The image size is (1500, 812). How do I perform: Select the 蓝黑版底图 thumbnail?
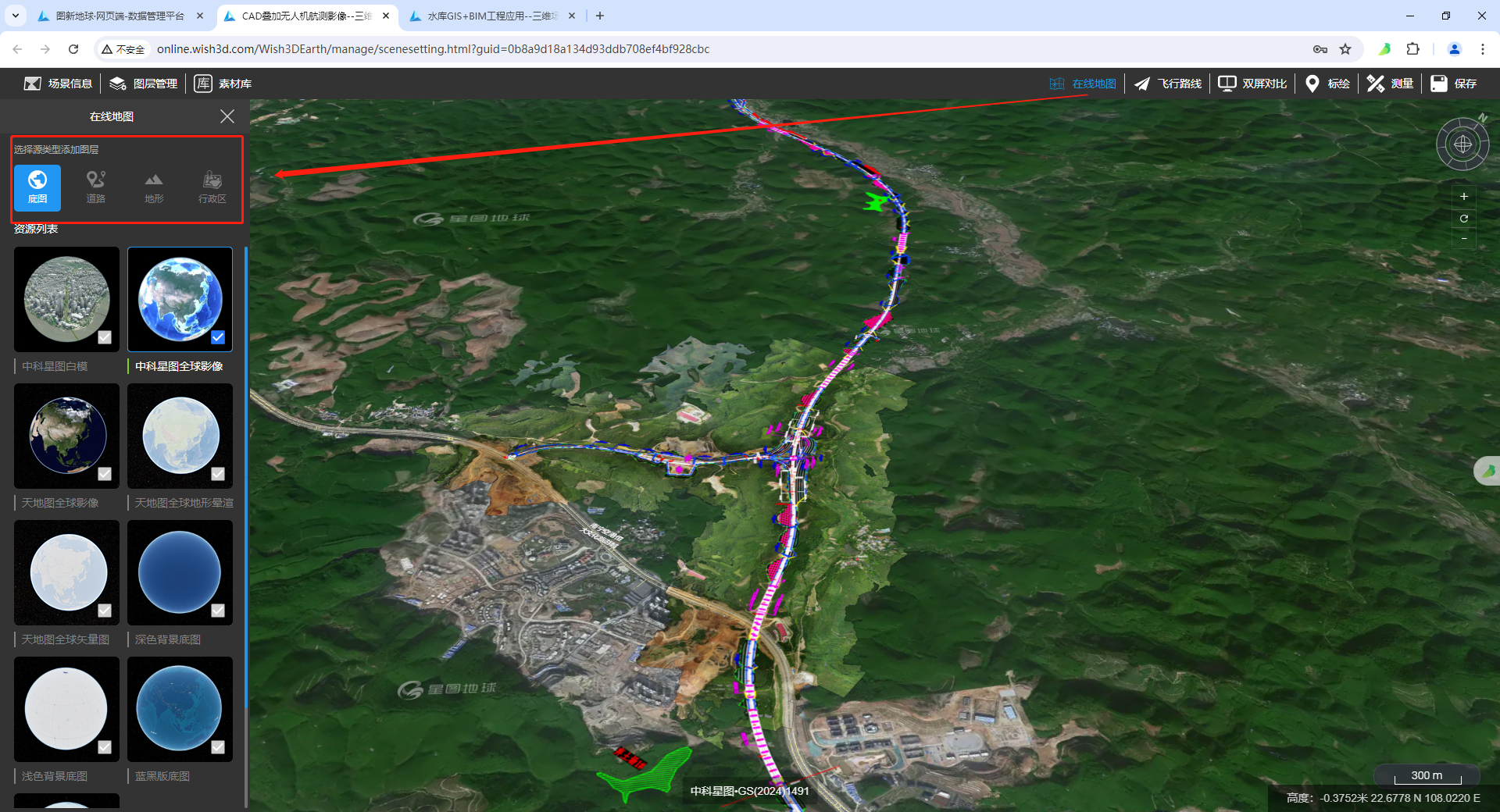point(180,709)
